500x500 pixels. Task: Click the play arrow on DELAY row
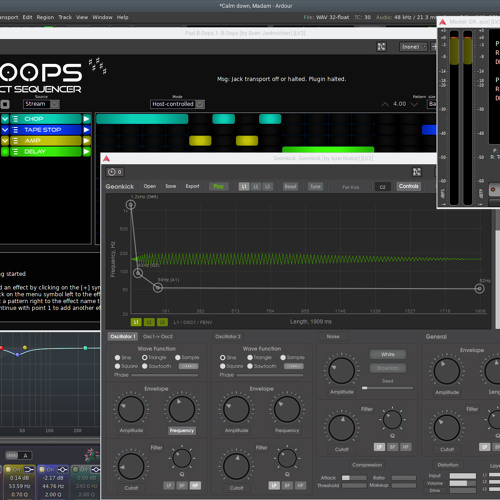86,152
